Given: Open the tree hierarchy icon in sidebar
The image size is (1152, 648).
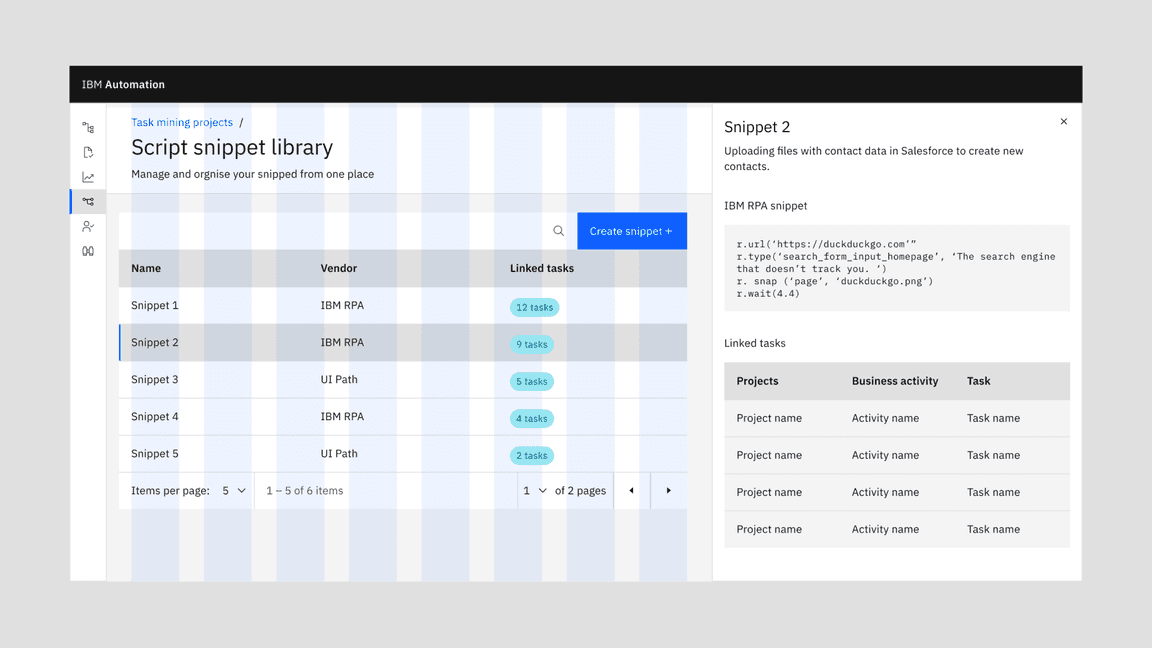Looking at the screenshot, I should tap(88, 128).
